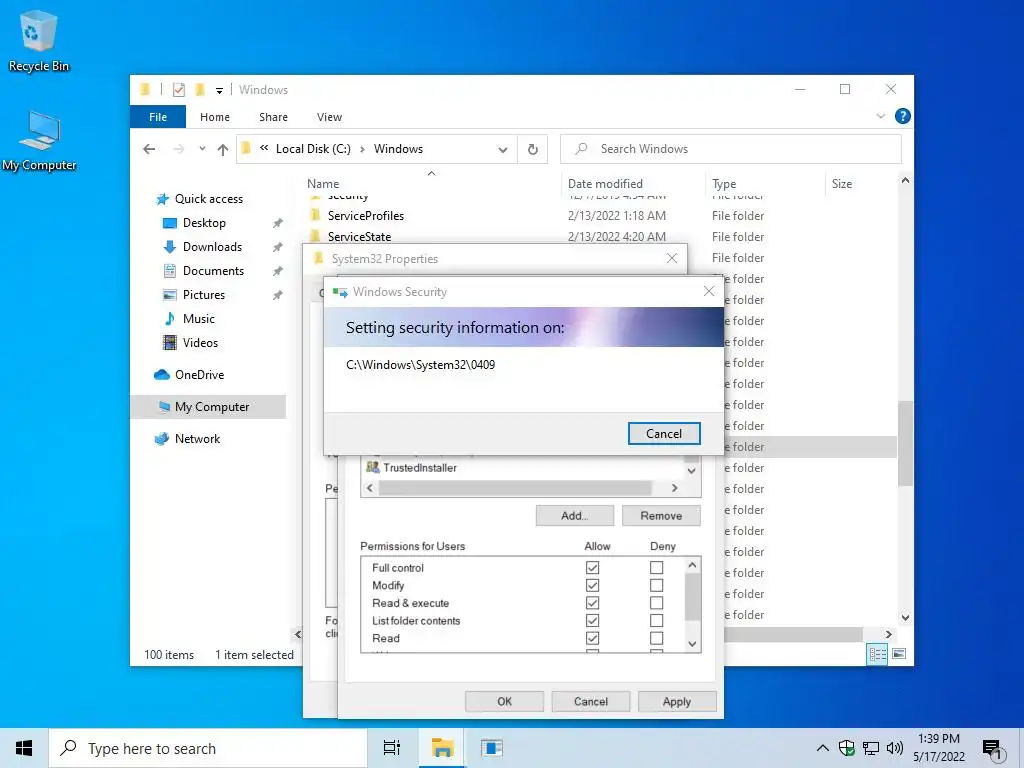Open the volume control tray icon
This screenshot has width=1024, height=768.
point(895,748)
